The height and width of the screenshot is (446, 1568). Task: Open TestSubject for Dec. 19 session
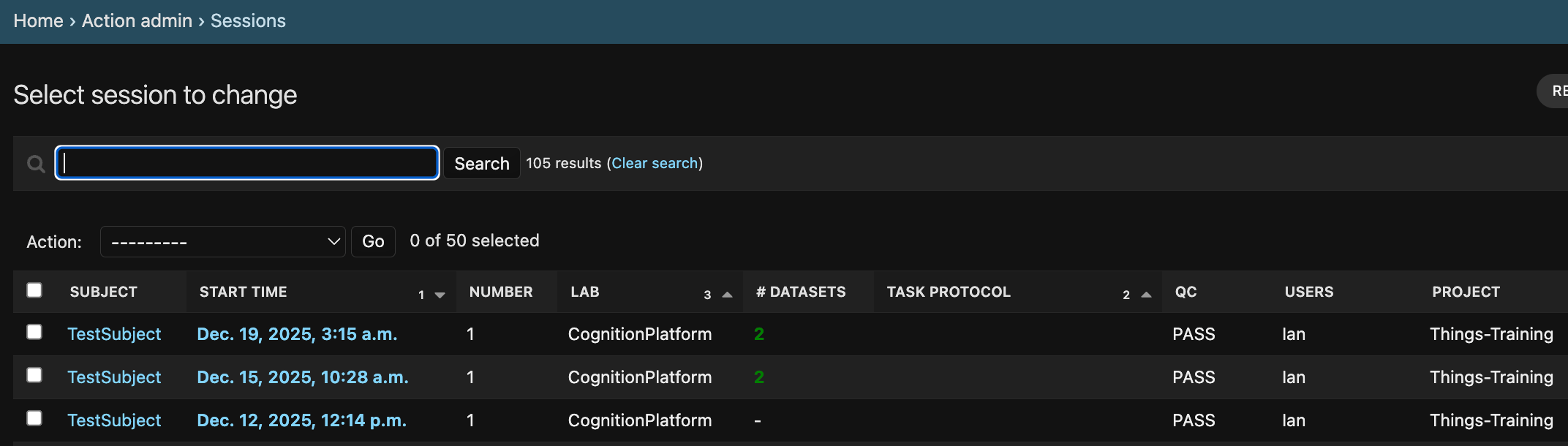(x=114, y=334)
